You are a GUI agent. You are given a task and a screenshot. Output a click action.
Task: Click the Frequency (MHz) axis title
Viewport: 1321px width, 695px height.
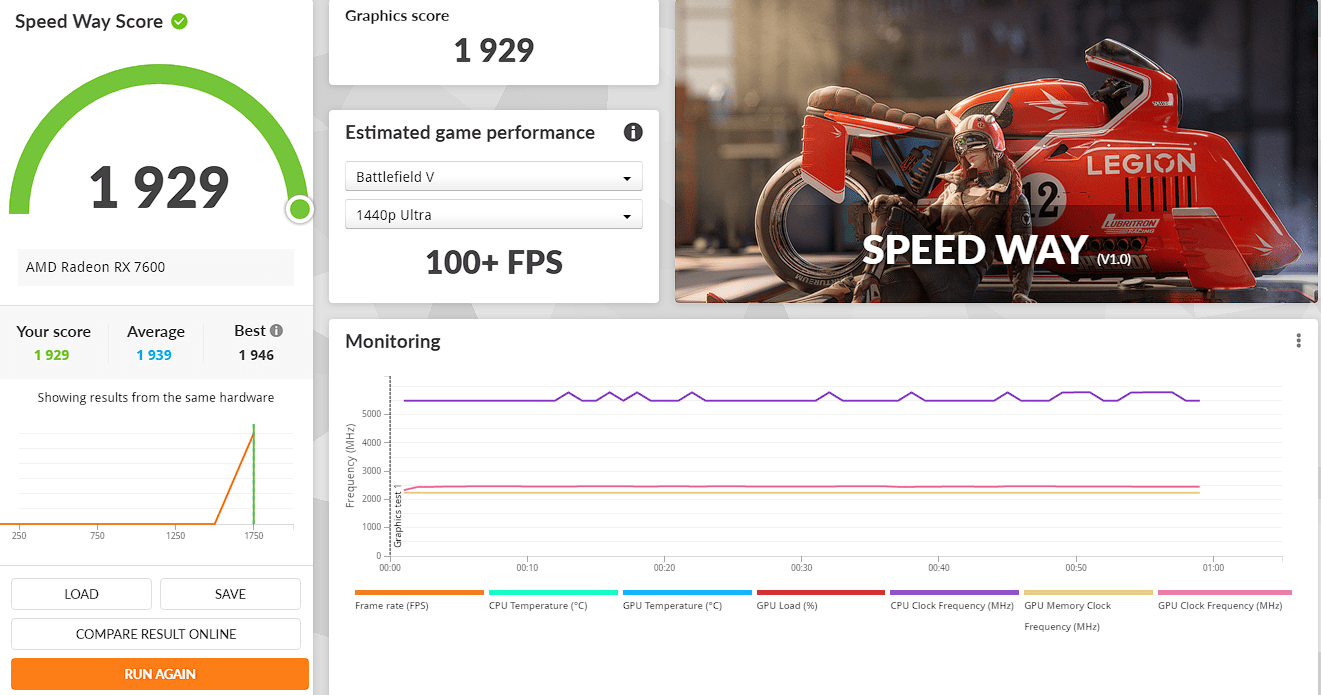[x=351, y=466]
